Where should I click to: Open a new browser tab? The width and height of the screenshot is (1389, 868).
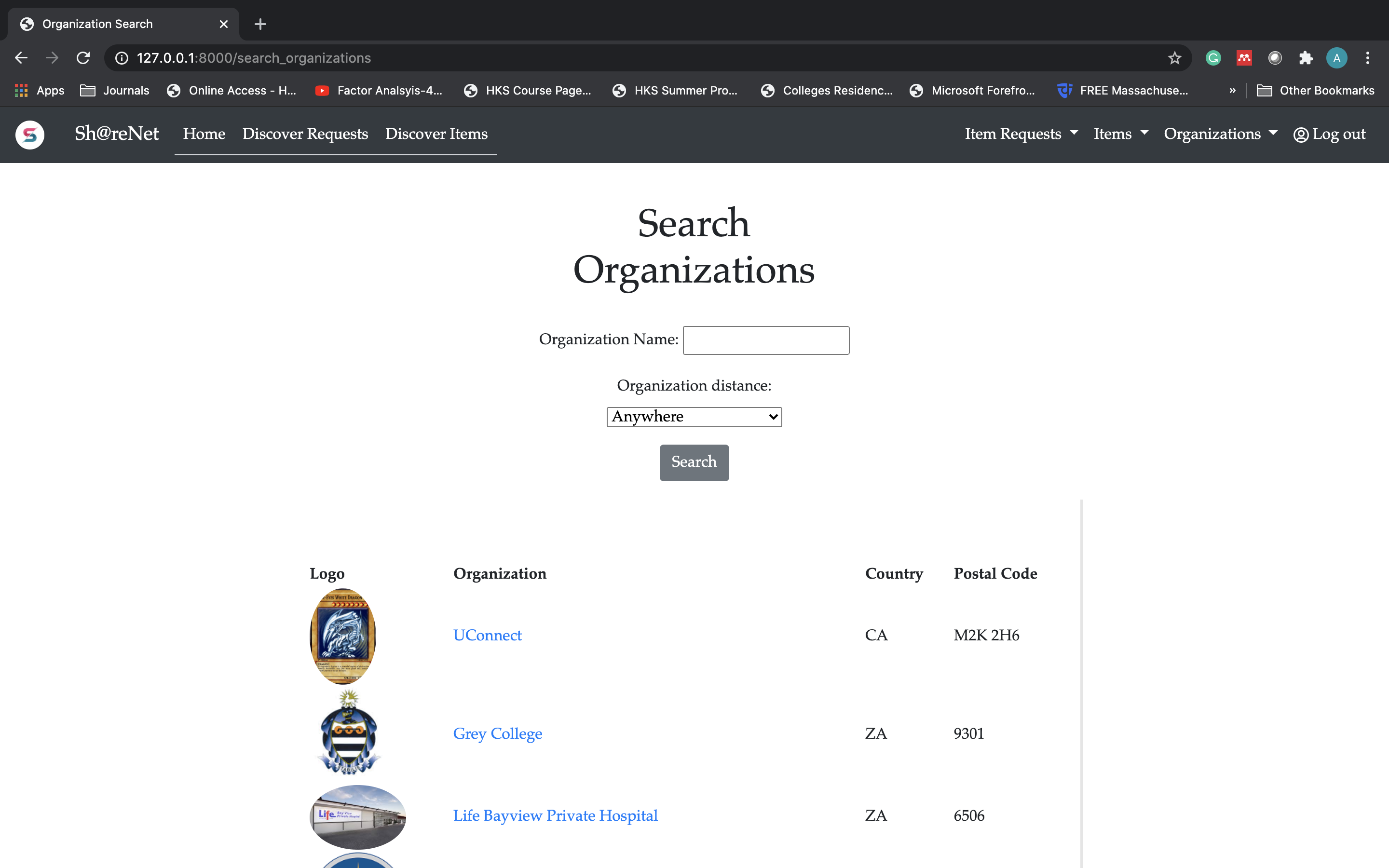tap(260, 24)
